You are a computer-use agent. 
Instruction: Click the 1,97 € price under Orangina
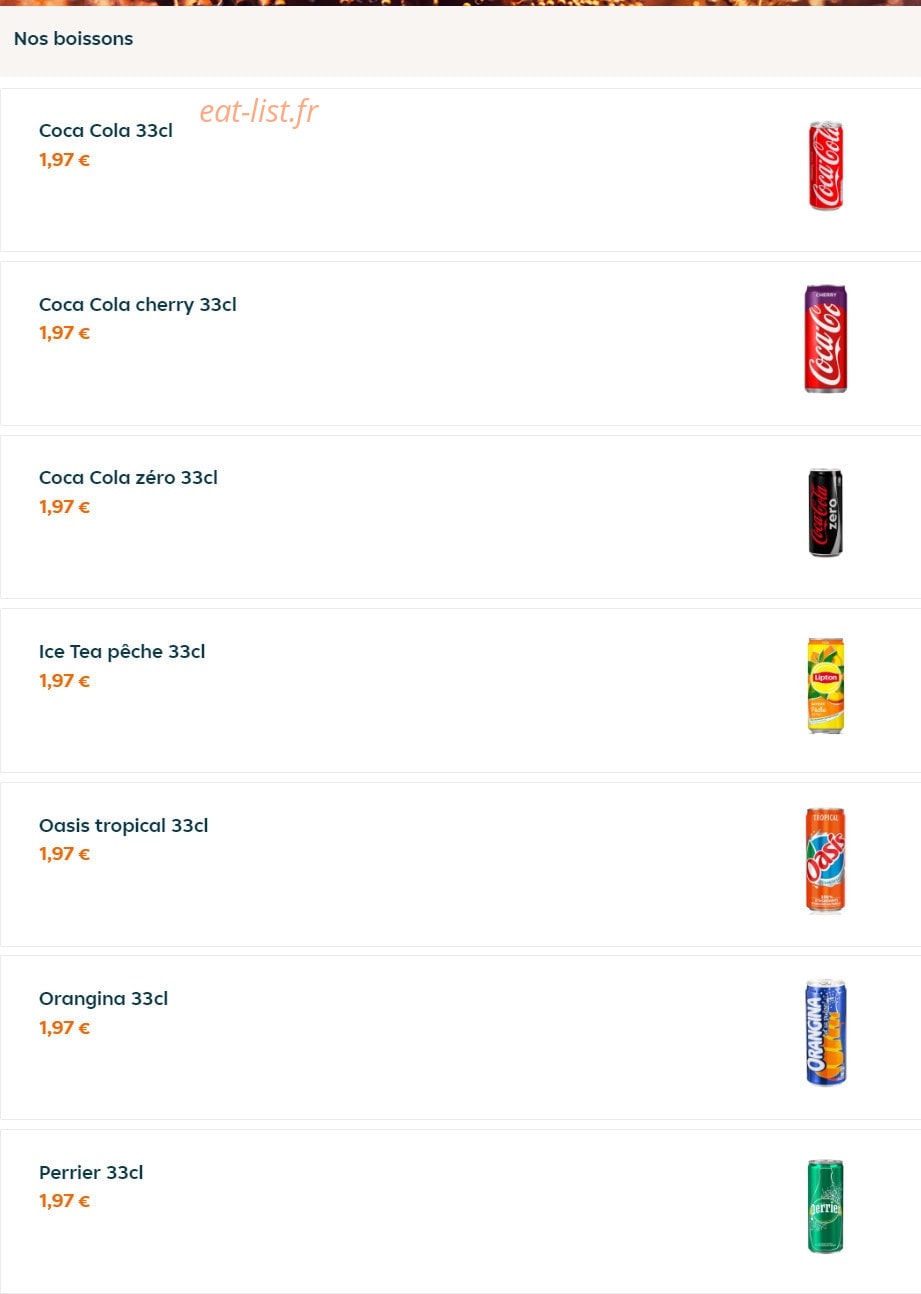tap(65, 1028)
